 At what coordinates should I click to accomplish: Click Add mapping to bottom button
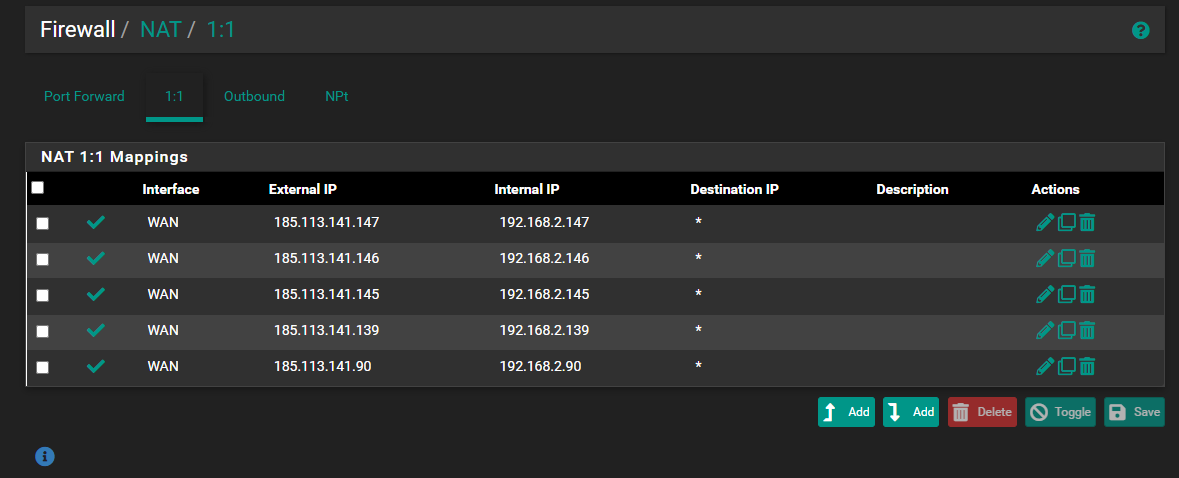click(x=910, y=412)
